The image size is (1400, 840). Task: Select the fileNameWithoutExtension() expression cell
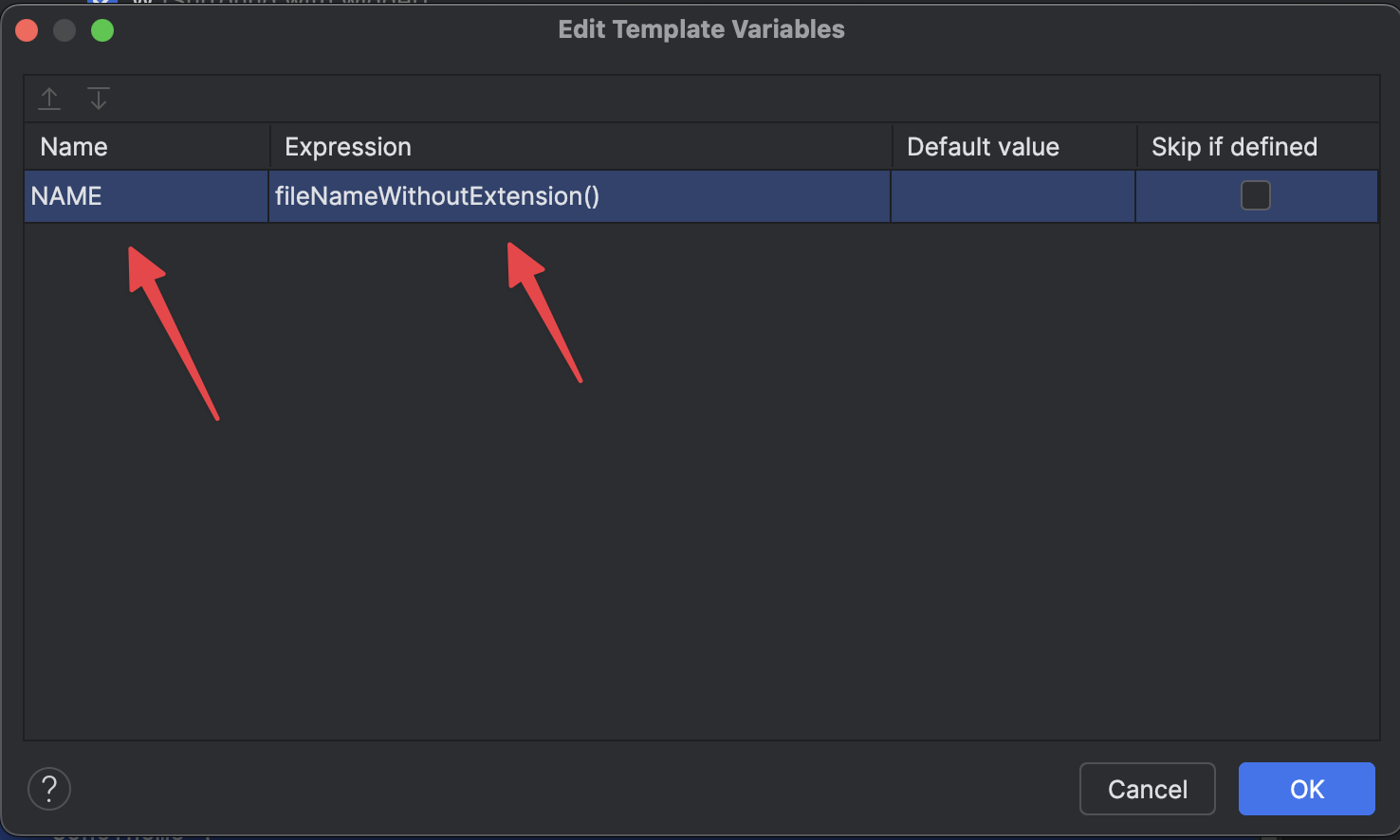[x=580, y=196]
